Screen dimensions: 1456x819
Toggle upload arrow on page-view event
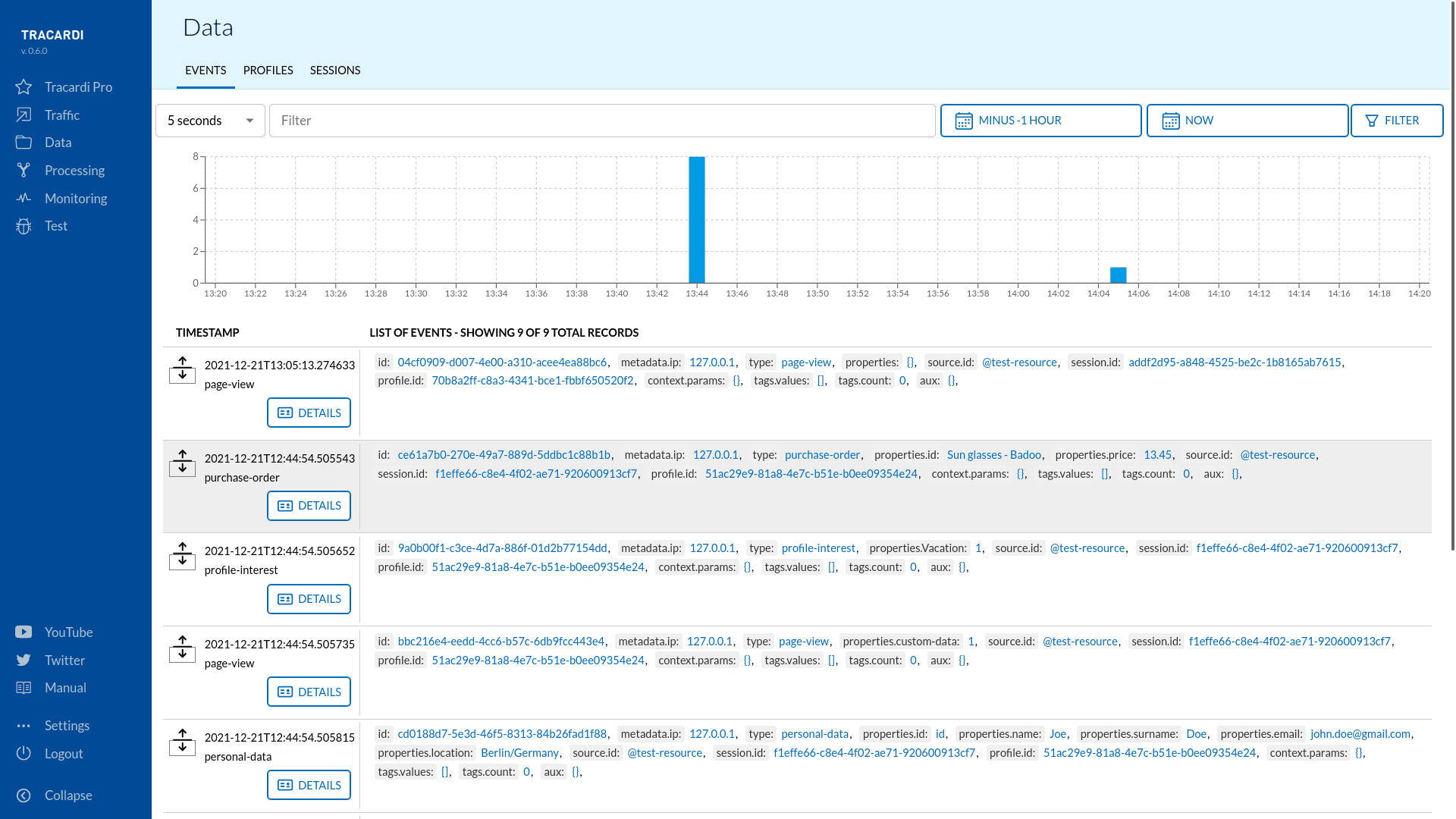point(182,359)
